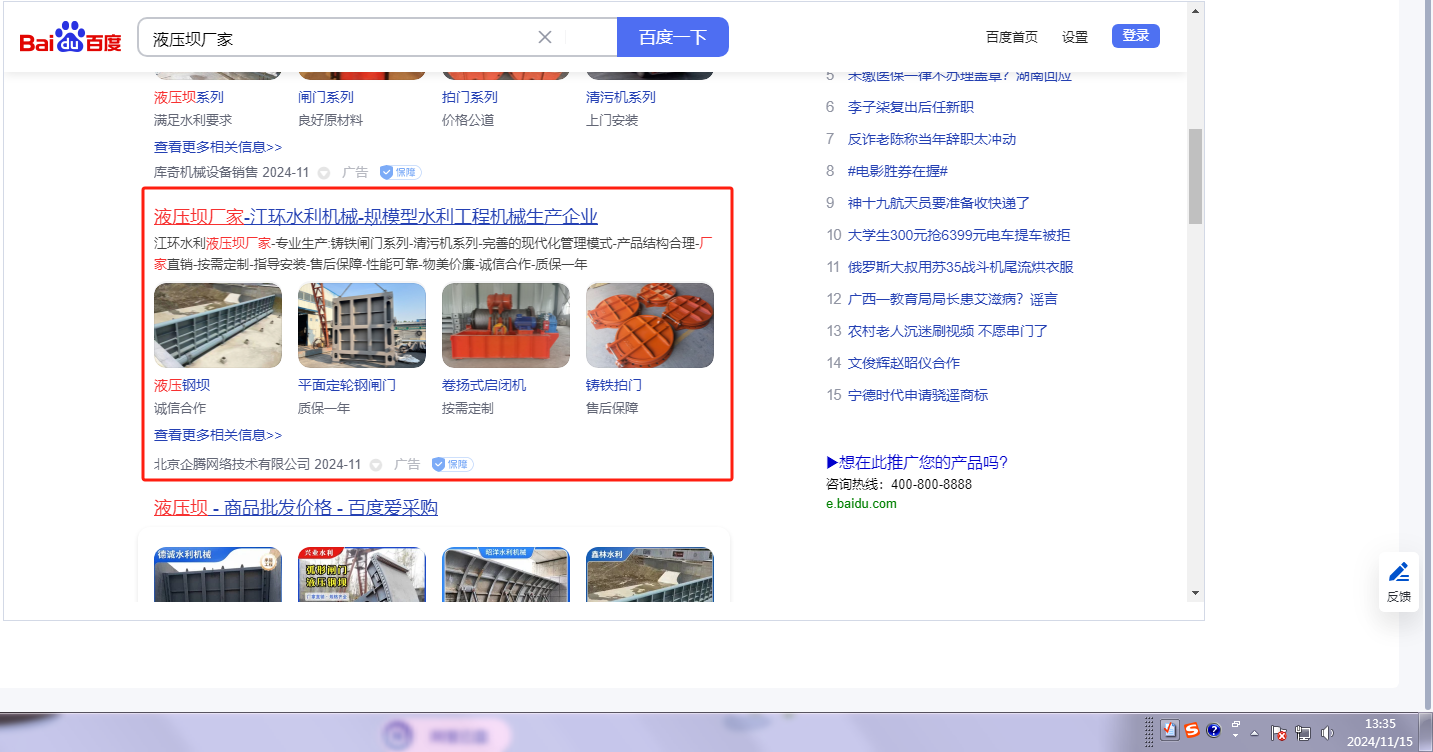Click the 保障 shield badge for 北京企腾网络技术有限公司

coord(452,464)
